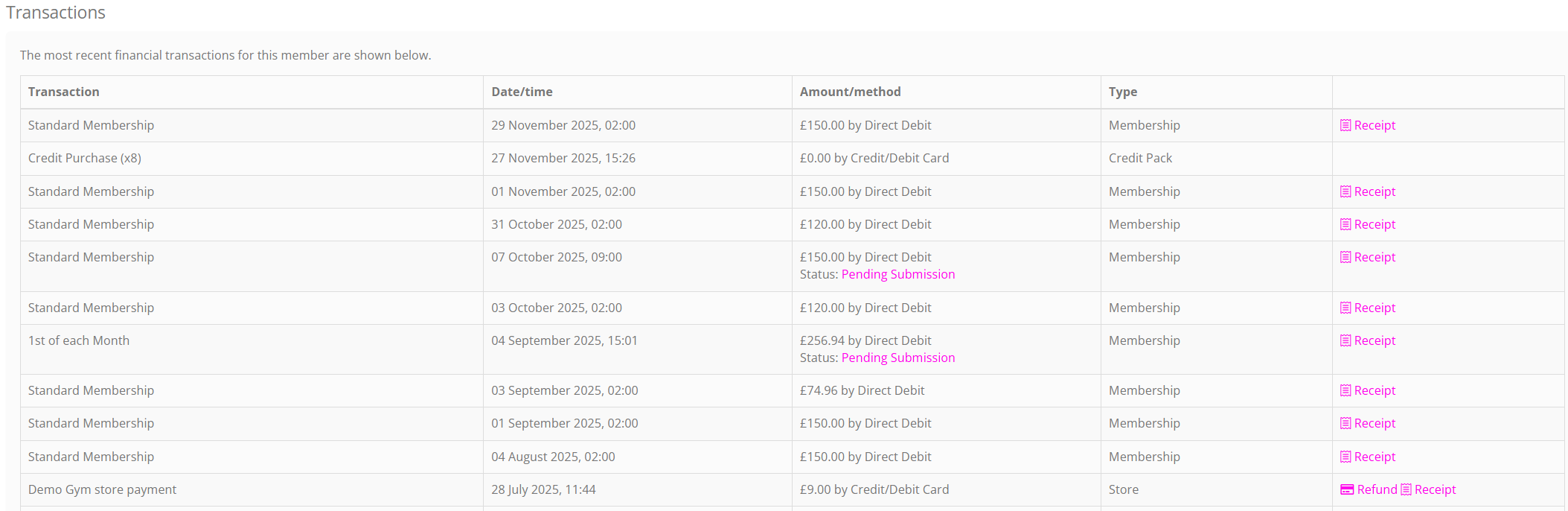This screenshot has width=1568, height=511.
Task: Open receipt for 29 November 2025 membership
Action: click(x=1374, y=125)
